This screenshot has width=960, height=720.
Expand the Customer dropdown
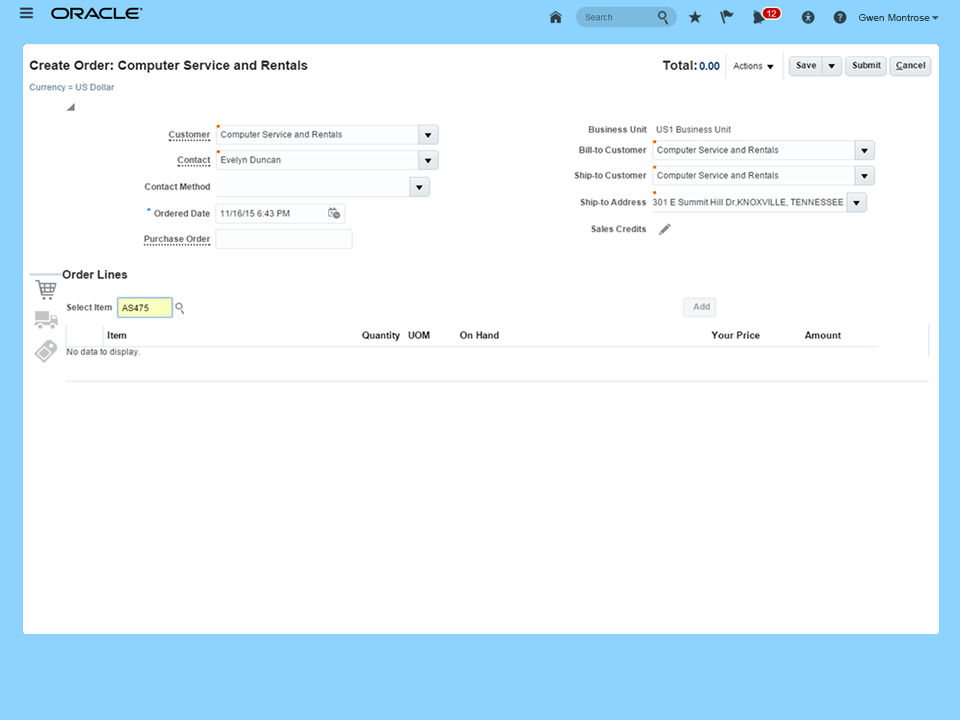(x=428, y=135)
